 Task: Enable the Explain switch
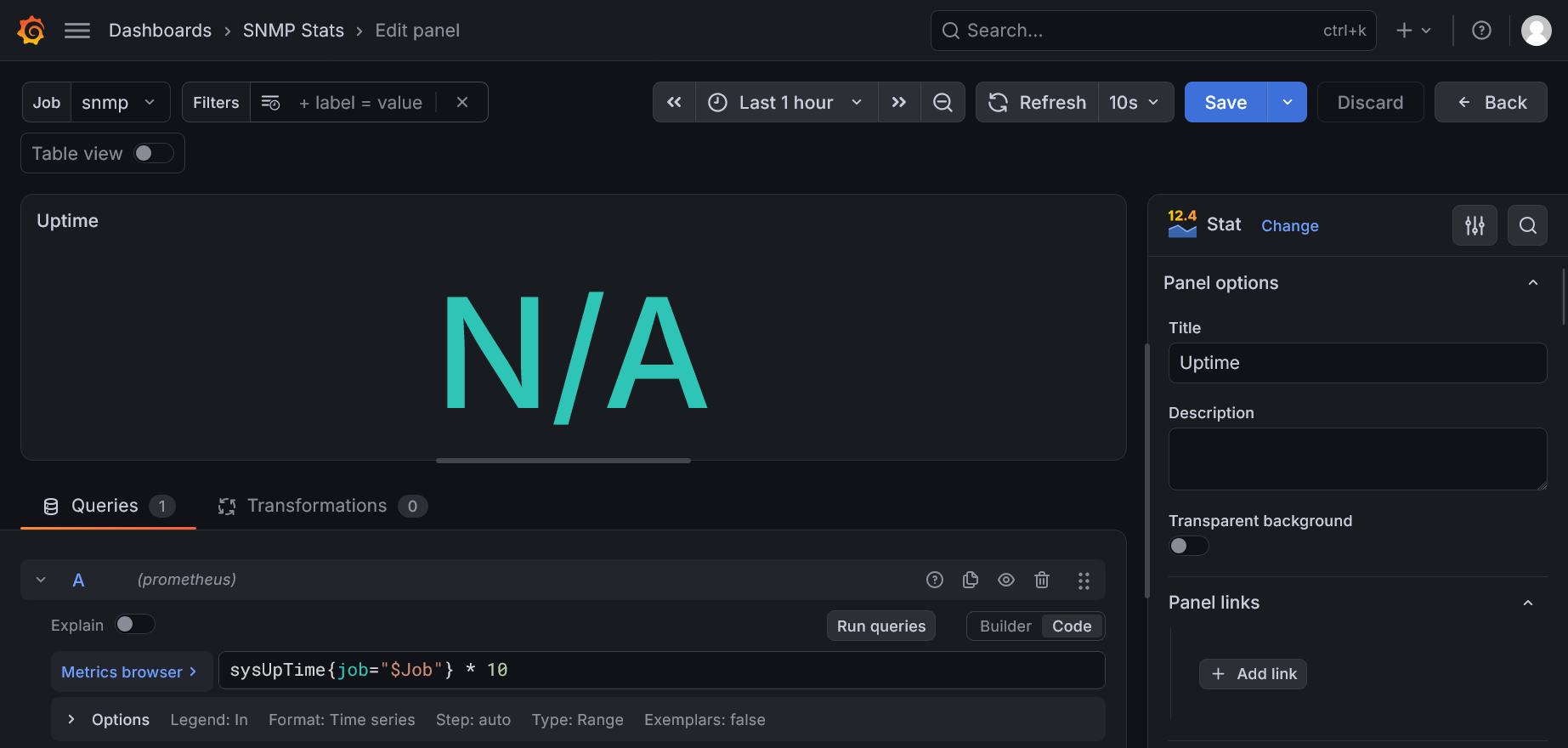coord(135,624)
